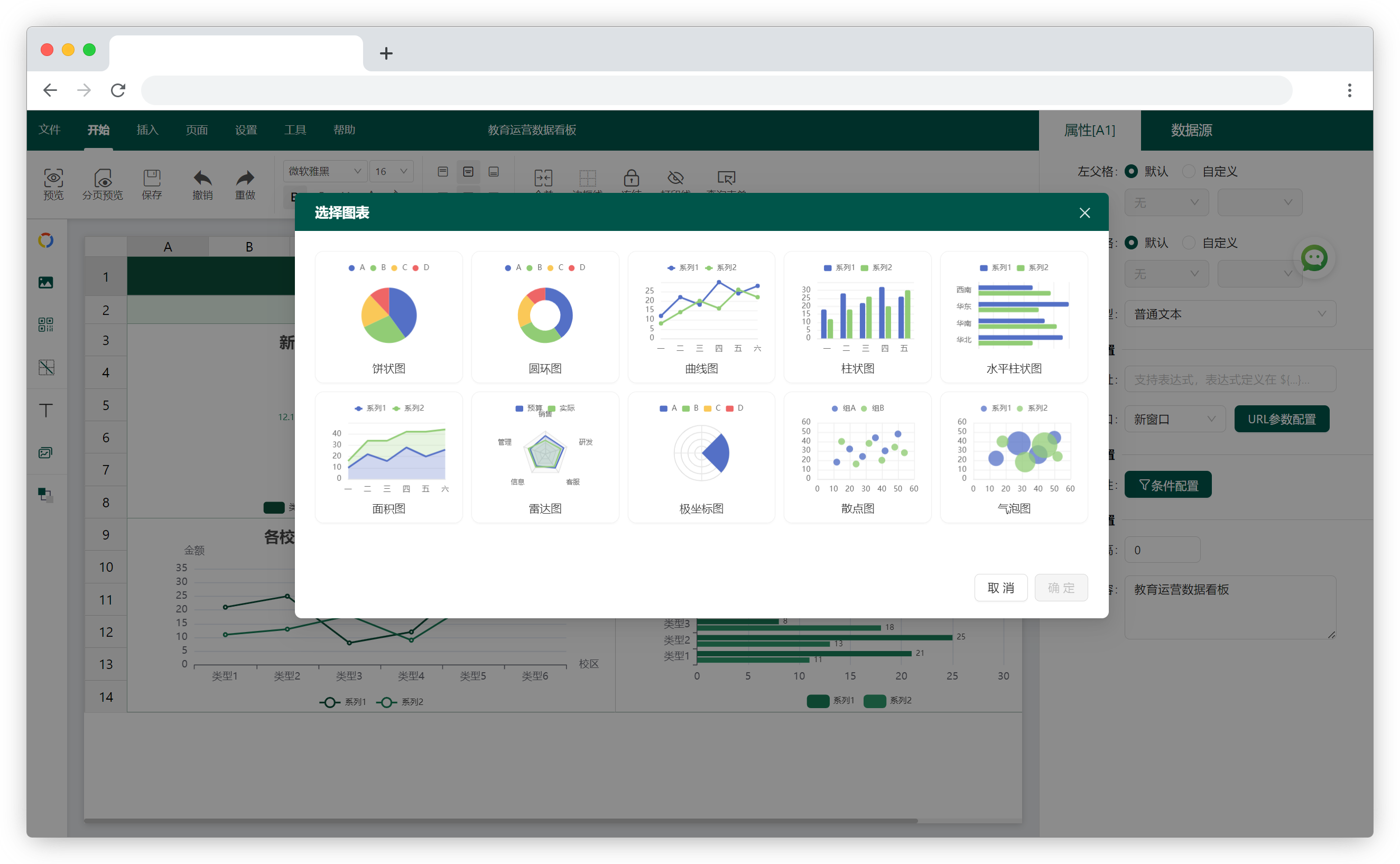This screenshot has height=864, width=1400.
Task: Open the empty dropdown right of the first 无
Action: pyautogui.click(x=1259, y=202)
